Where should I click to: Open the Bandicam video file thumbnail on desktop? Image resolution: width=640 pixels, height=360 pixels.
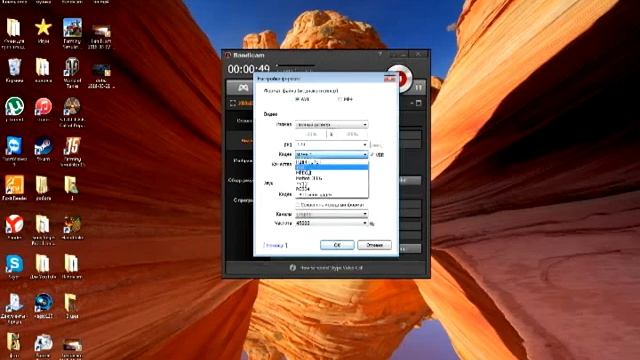101,36
